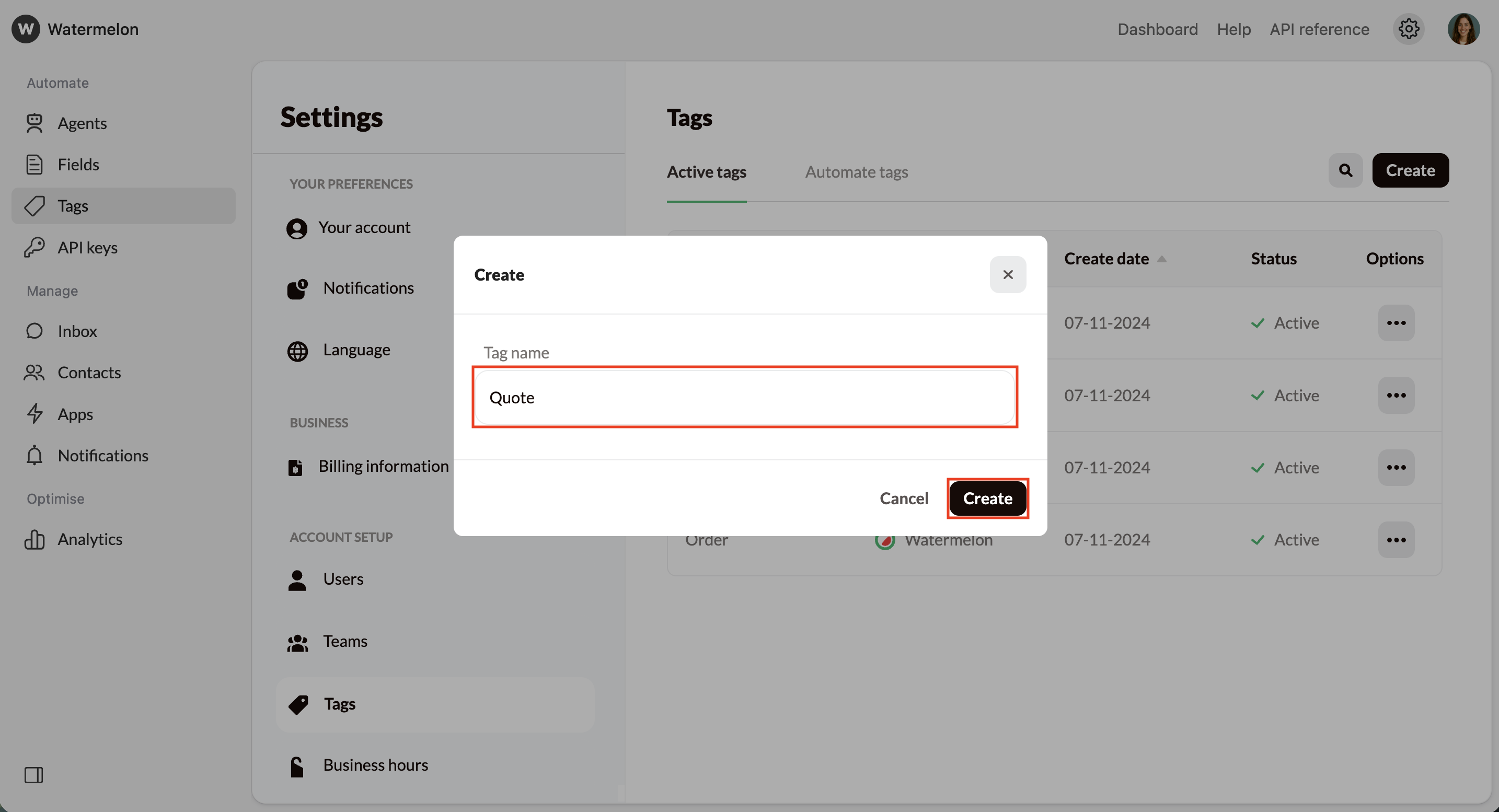
Task: Open Business hours settings
Action: click(x=375, y=765)
